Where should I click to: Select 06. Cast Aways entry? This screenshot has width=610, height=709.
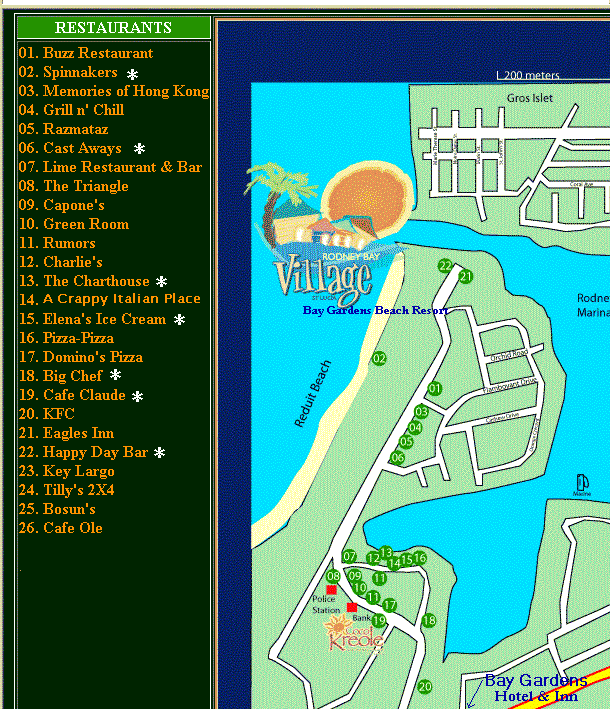pos(70,148)
